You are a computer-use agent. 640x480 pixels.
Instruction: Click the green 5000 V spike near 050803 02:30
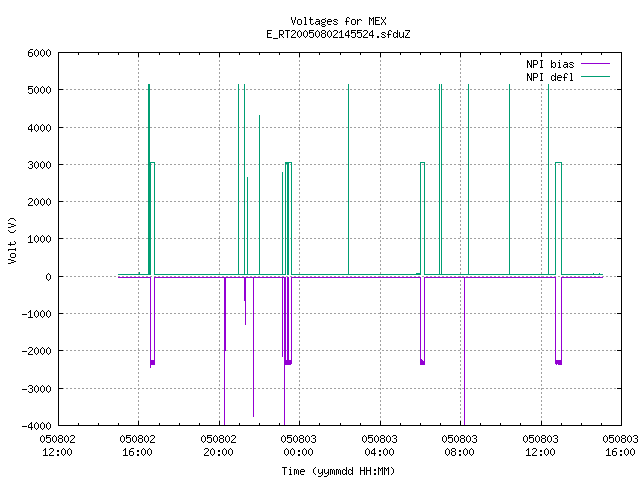[349, 180]
